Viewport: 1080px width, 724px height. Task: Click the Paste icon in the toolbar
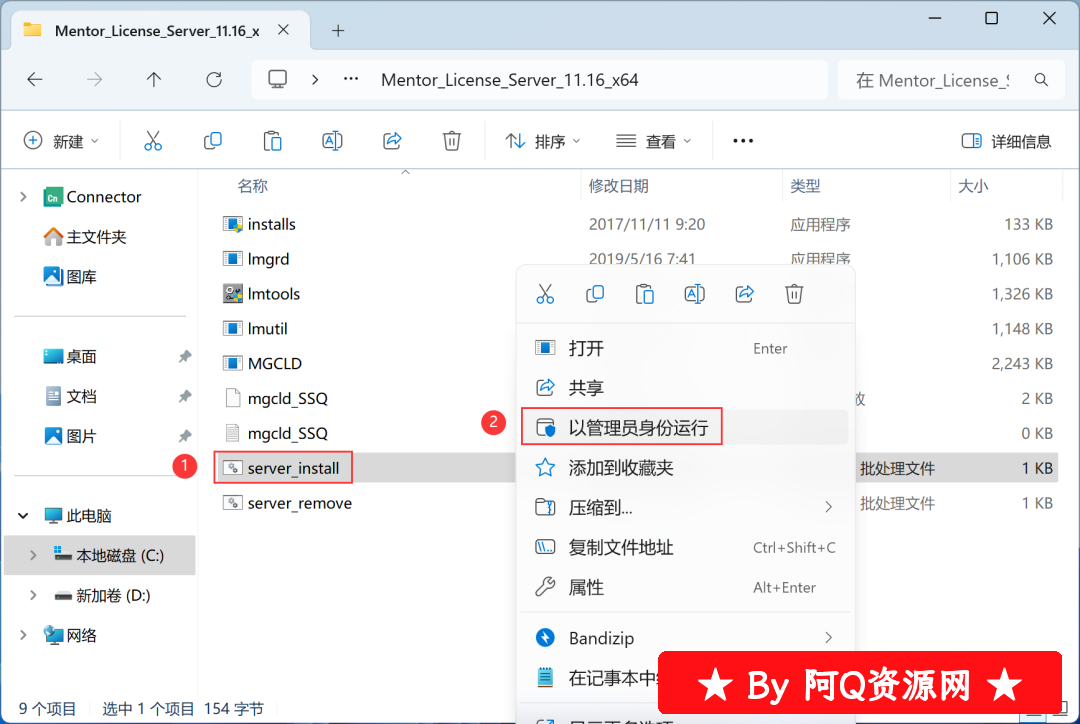[x=273, y=141]
